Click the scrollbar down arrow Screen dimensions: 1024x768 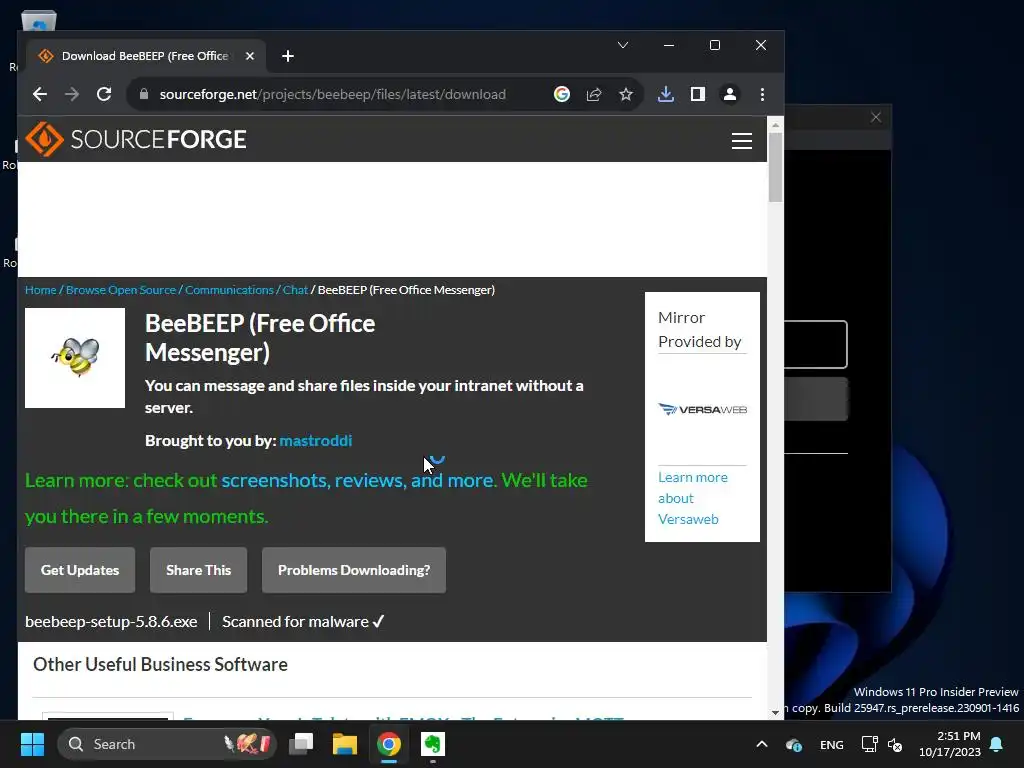(775, 712)
